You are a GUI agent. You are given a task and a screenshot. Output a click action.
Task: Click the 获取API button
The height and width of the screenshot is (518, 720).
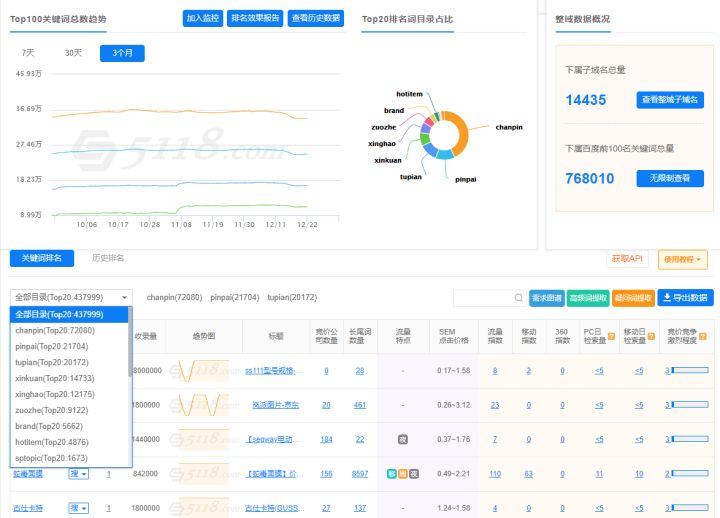tap(628, 259)
